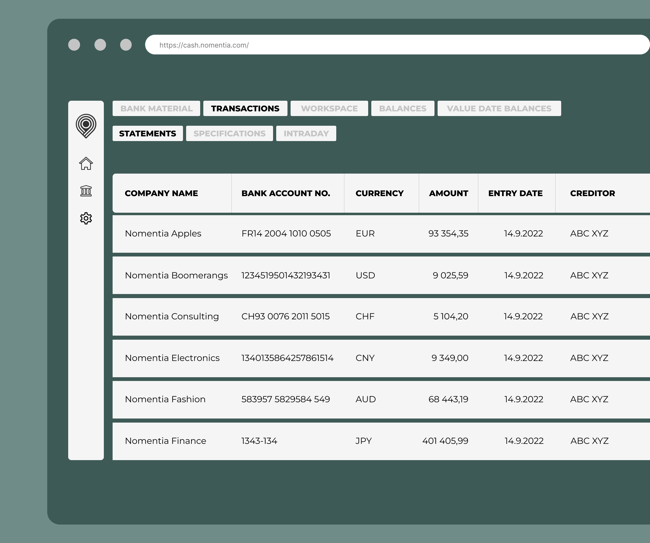The width and height of the screenshot is (650, 543).
Task: Click the entry date in Nomentia Electronics row
Action: pos(524,358)
